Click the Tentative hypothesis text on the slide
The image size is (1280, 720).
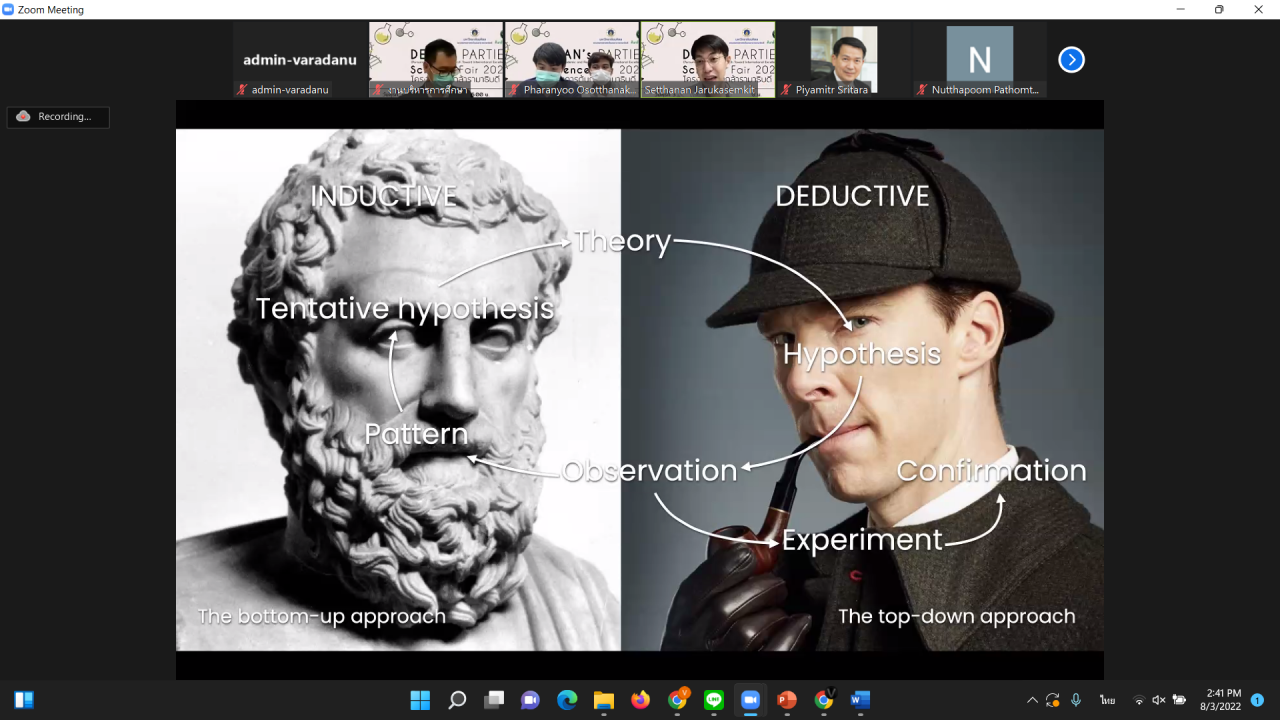pyautogui.click(x=405, y=308)
